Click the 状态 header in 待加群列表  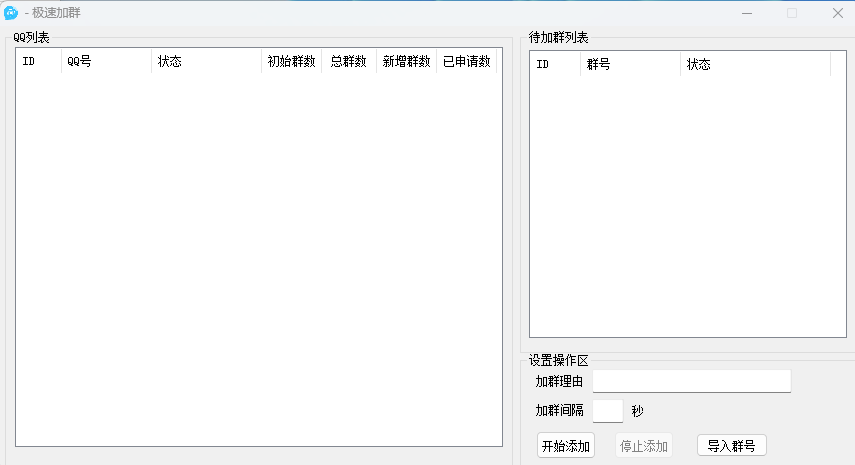click(x=755, y=65)
